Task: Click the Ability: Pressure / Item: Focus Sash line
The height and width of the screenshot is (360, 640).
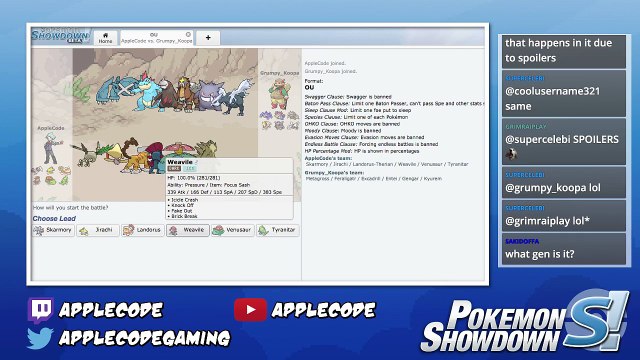Action: (208, 185)
